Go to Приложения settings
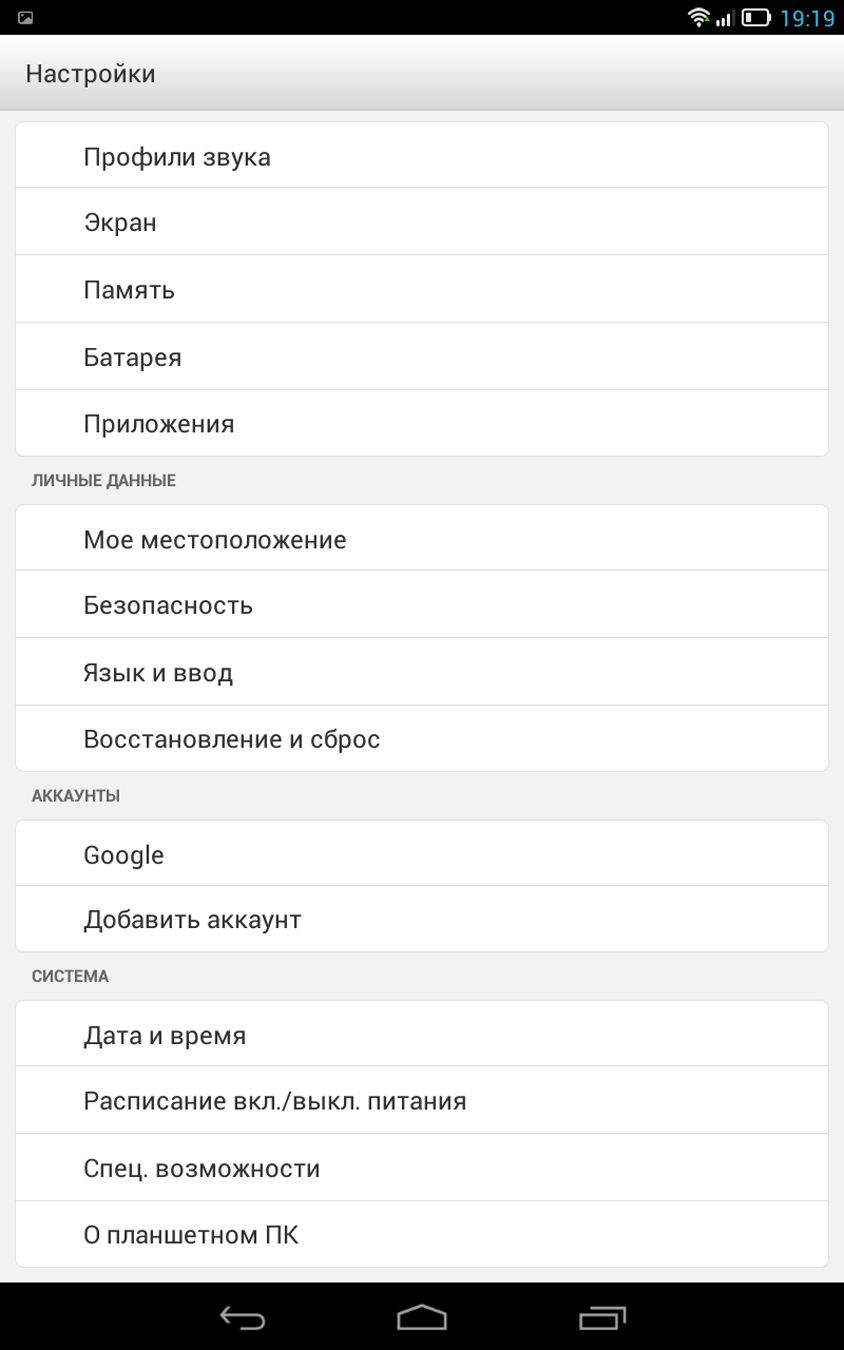Image resolution: width=844 pixels, height=1350 pixels. (422, 424)
